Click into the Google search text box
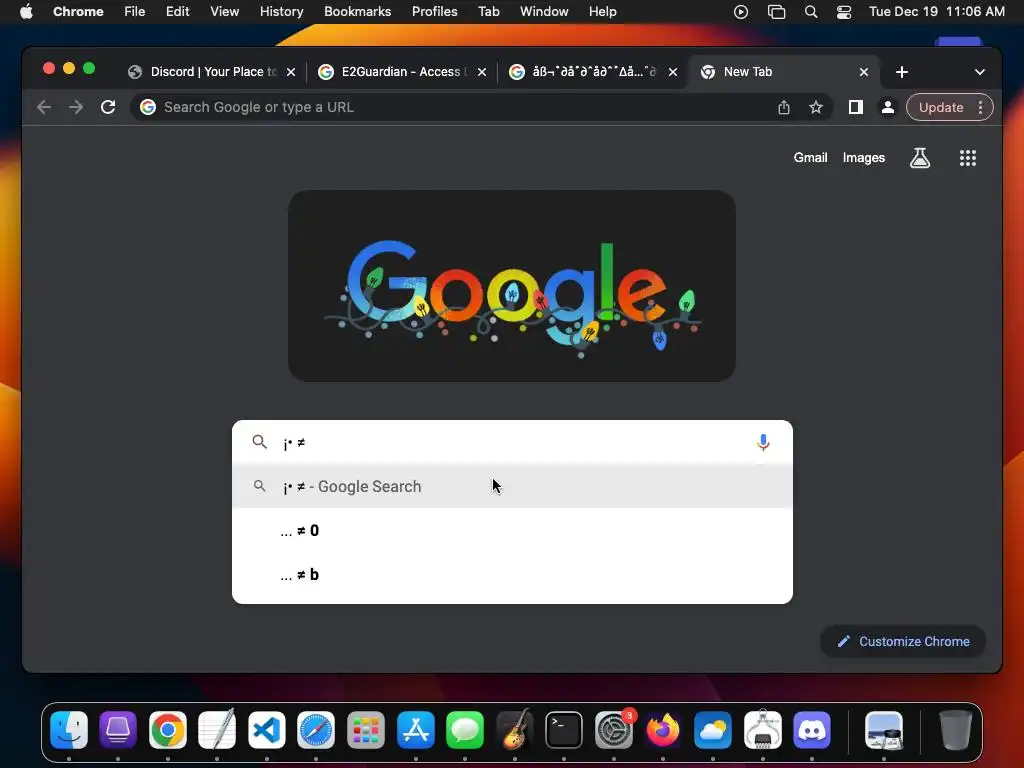The height and width of the screenshot is (768, 1024). pyautogui.click(x=513, y=443)
